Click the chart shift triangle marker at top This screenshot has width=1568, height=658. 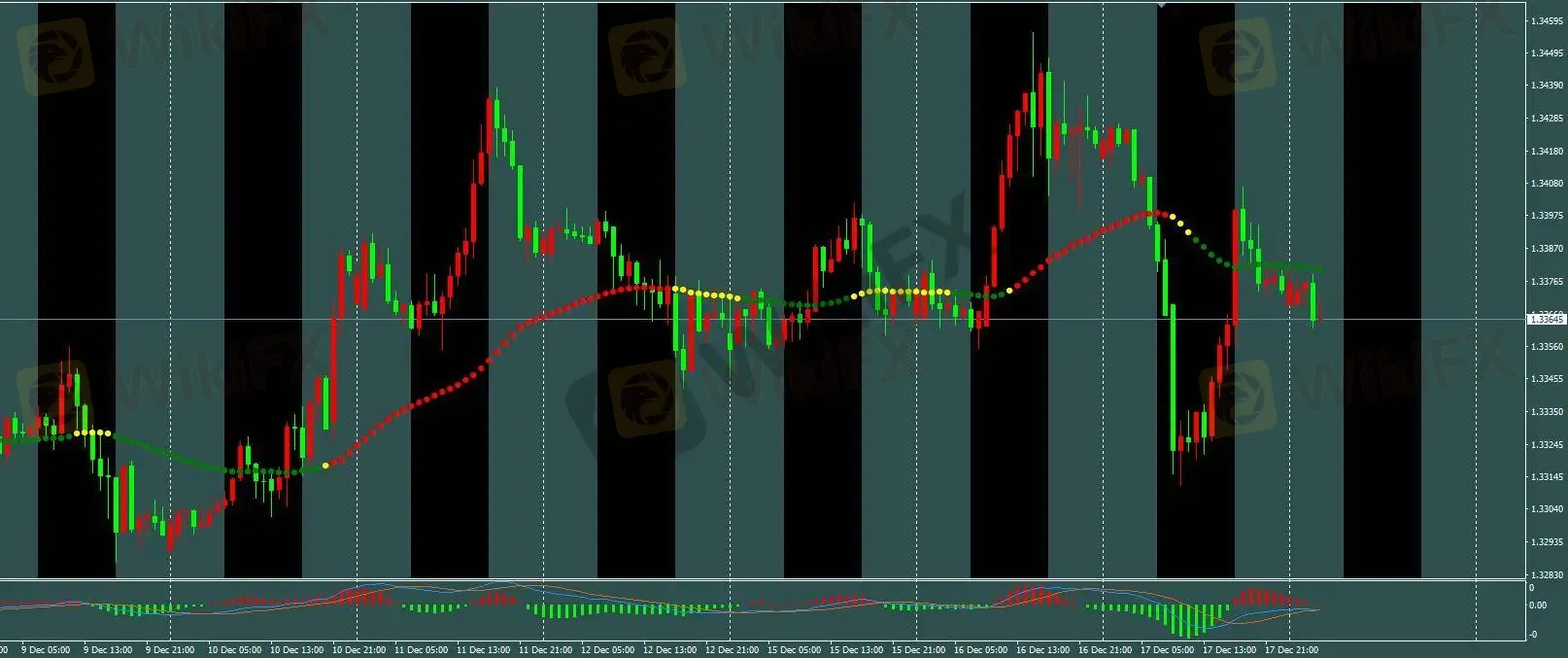[1161, 6]
